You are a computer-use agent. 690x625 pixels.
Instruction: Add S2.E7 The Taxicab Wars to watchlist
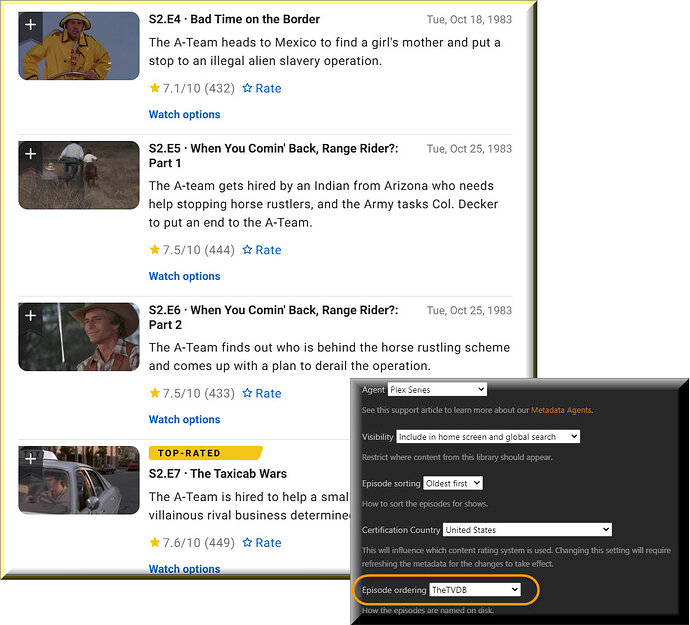[x=30, y=459]
